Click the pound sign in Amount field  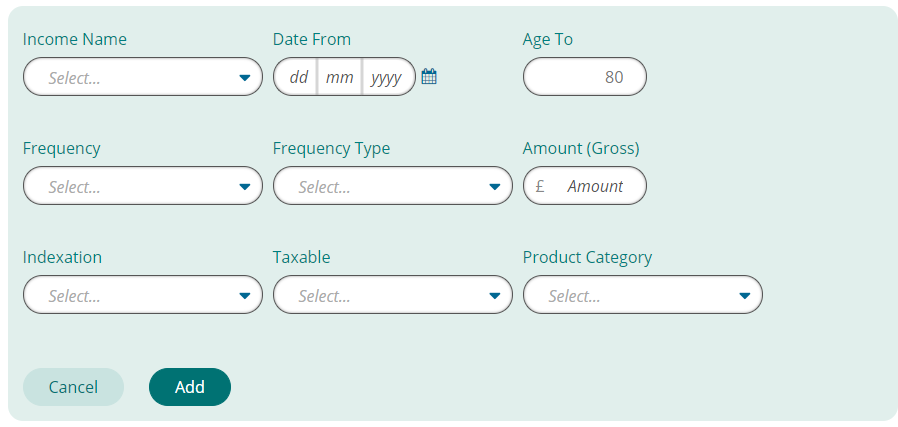540,186
